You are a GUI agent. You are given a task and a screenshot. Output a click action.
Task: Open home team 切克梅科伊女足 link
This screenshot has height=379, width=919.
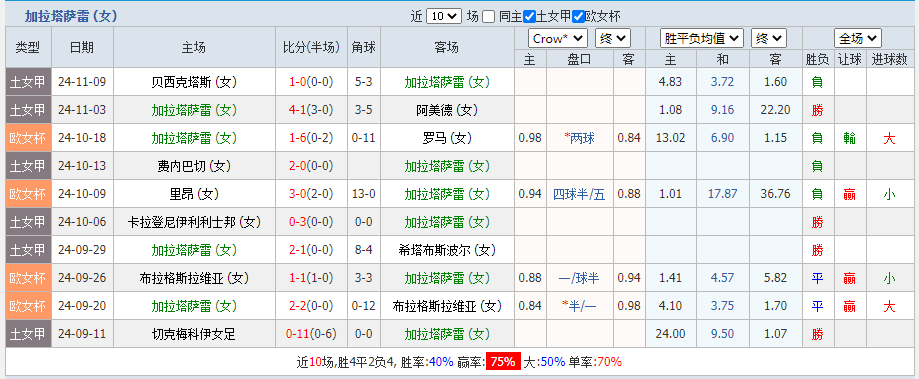point(194,334)
